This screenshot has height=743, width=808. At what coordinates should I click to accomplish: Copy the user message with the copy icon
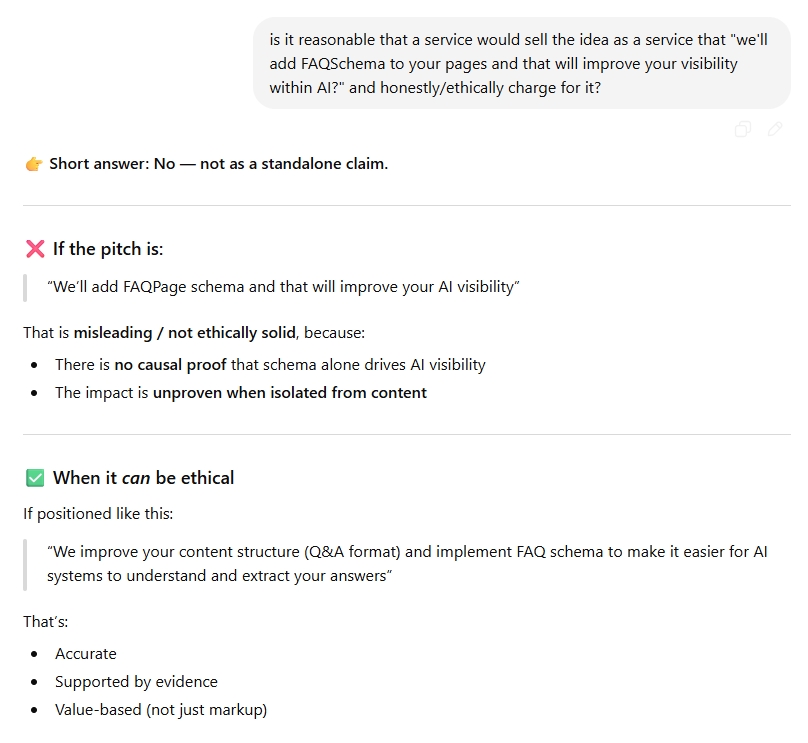click(x=742, y=129)
